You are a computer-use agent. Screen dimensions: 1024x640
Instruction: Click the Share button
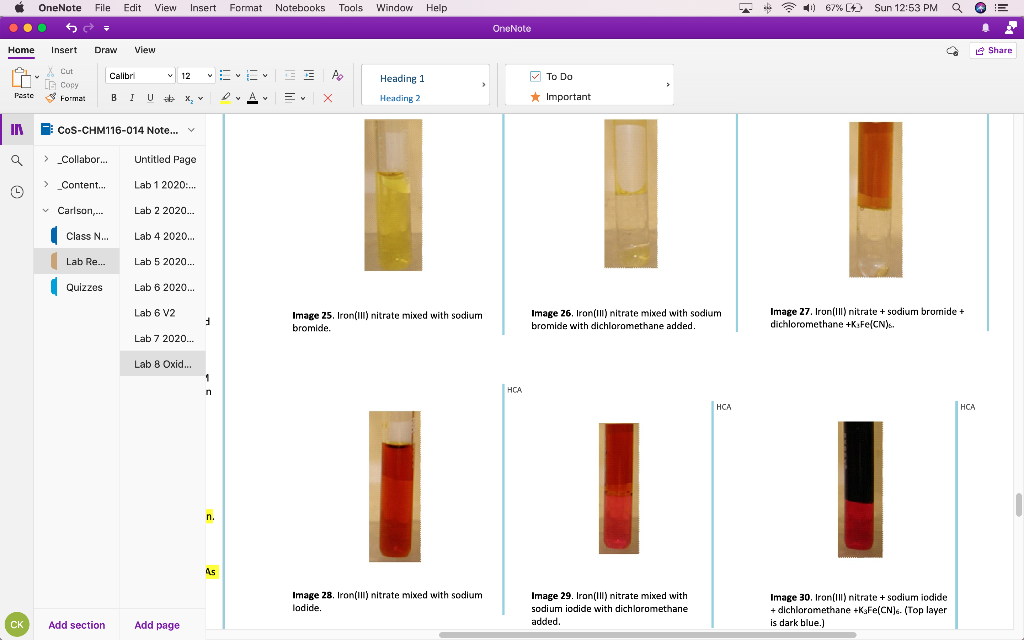993,50
